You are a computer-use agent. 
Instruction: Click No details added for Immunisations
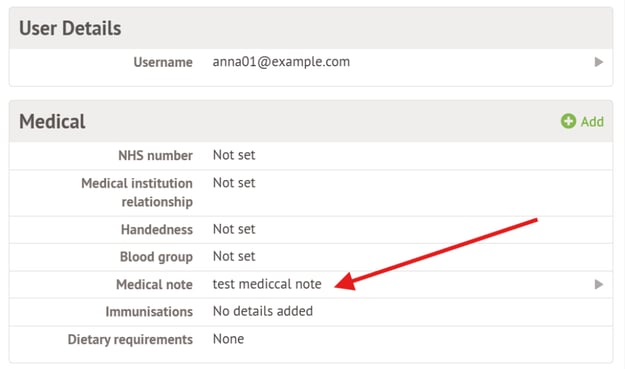(x=263, y=311)
